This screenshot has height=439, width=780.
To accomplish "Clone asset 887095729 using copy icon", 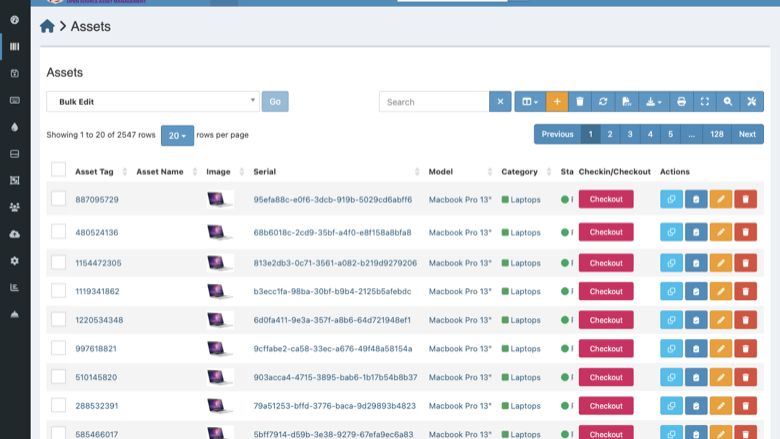I will click(671, 199).
